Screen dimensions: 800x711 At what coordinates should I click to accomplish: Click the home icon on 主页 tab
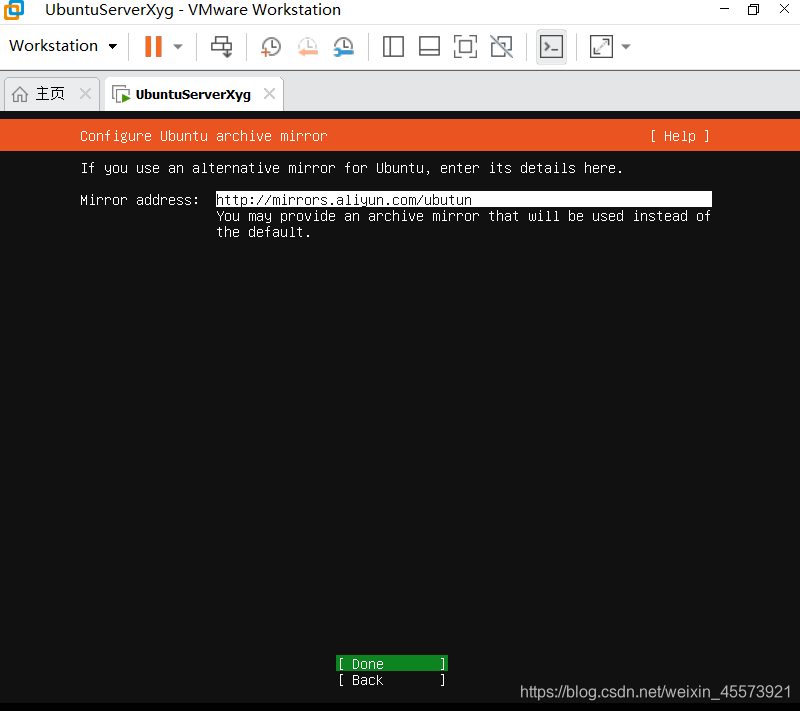tap(20, 94)
